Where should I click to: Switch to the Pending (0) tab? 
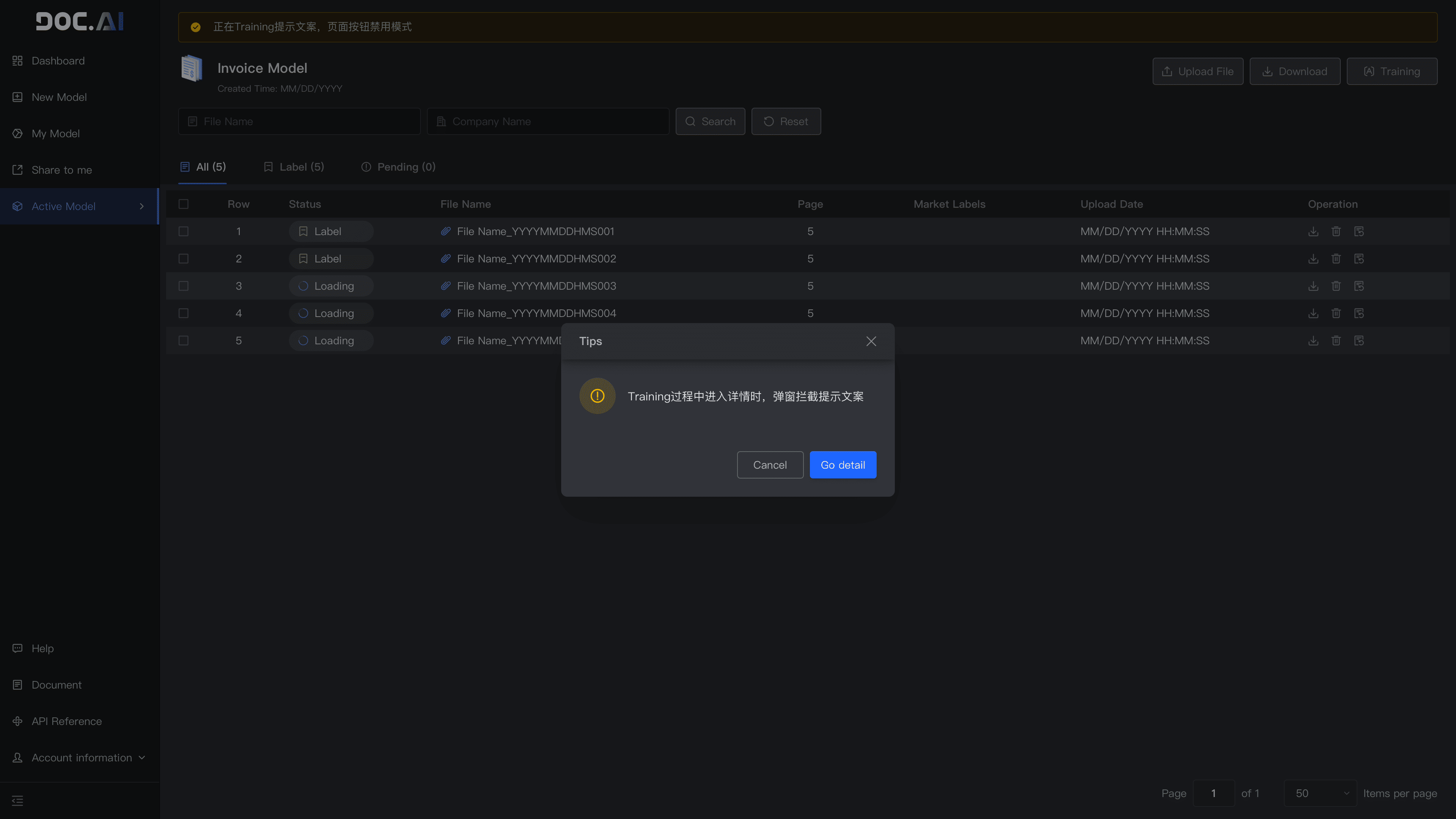tap(398, 167)
